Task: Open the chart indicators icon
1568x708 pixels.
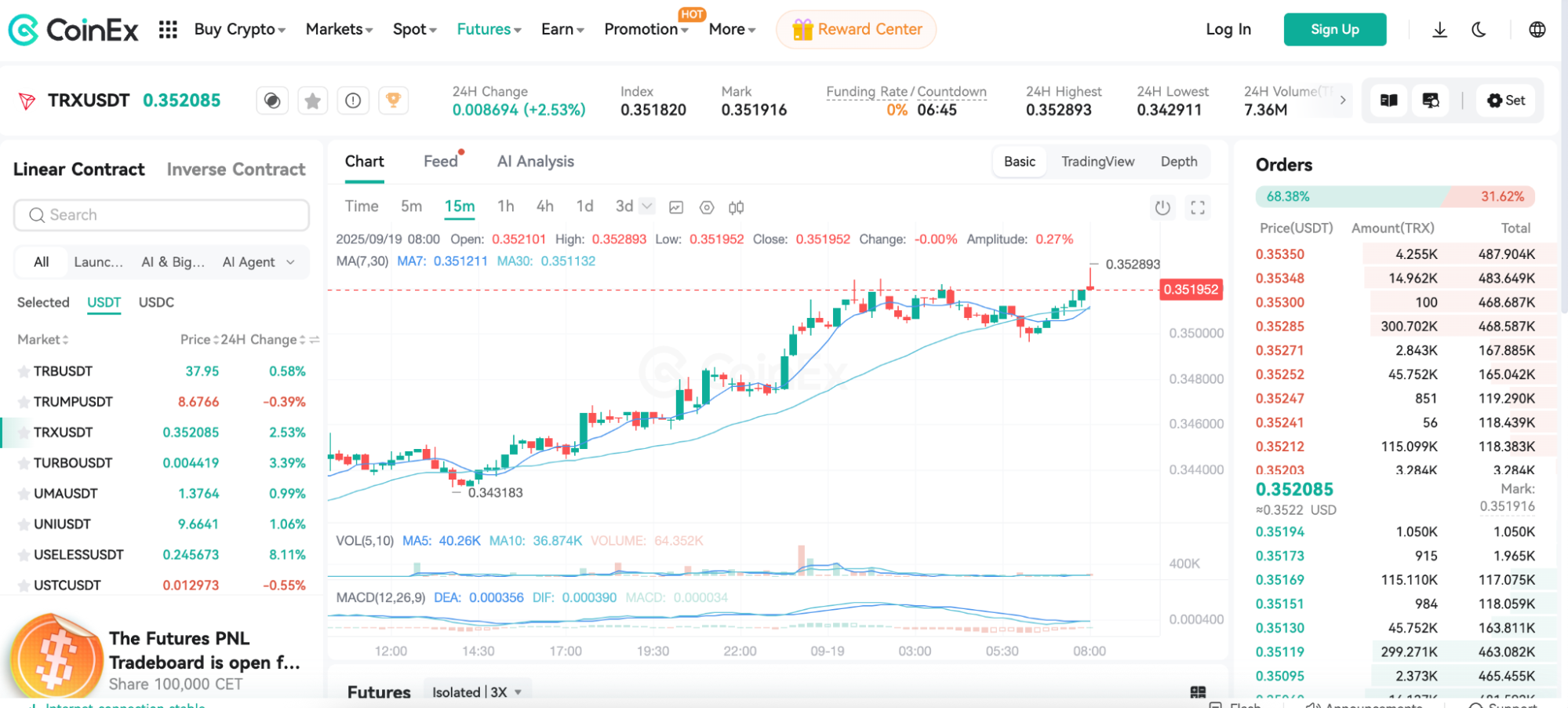Action: tap(676, 207)
